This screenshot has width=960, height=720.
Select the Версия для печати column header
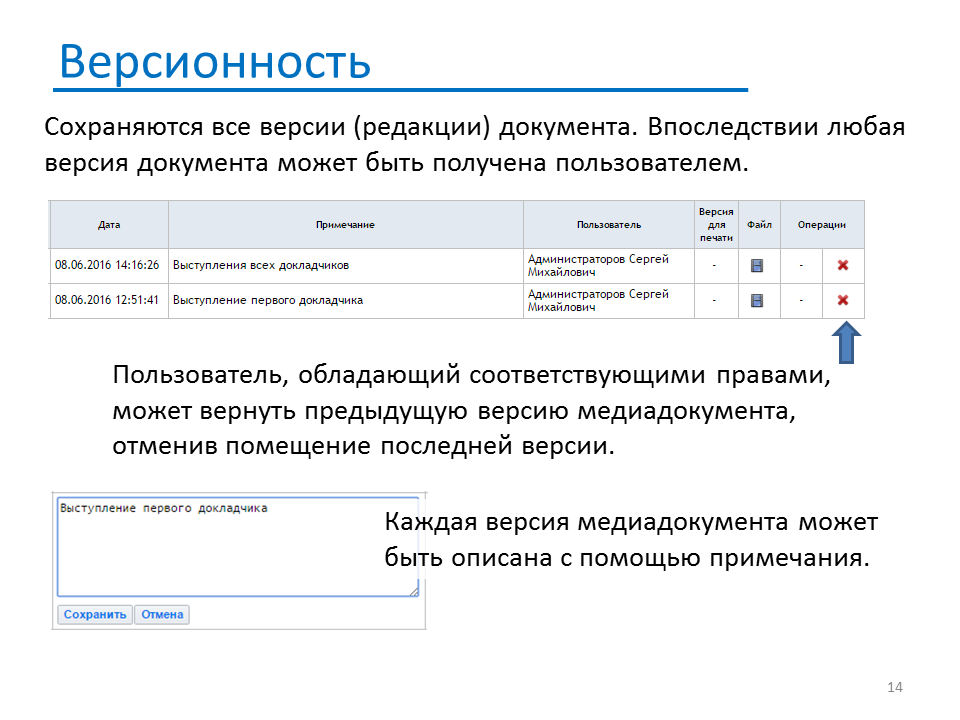[716, 225]
